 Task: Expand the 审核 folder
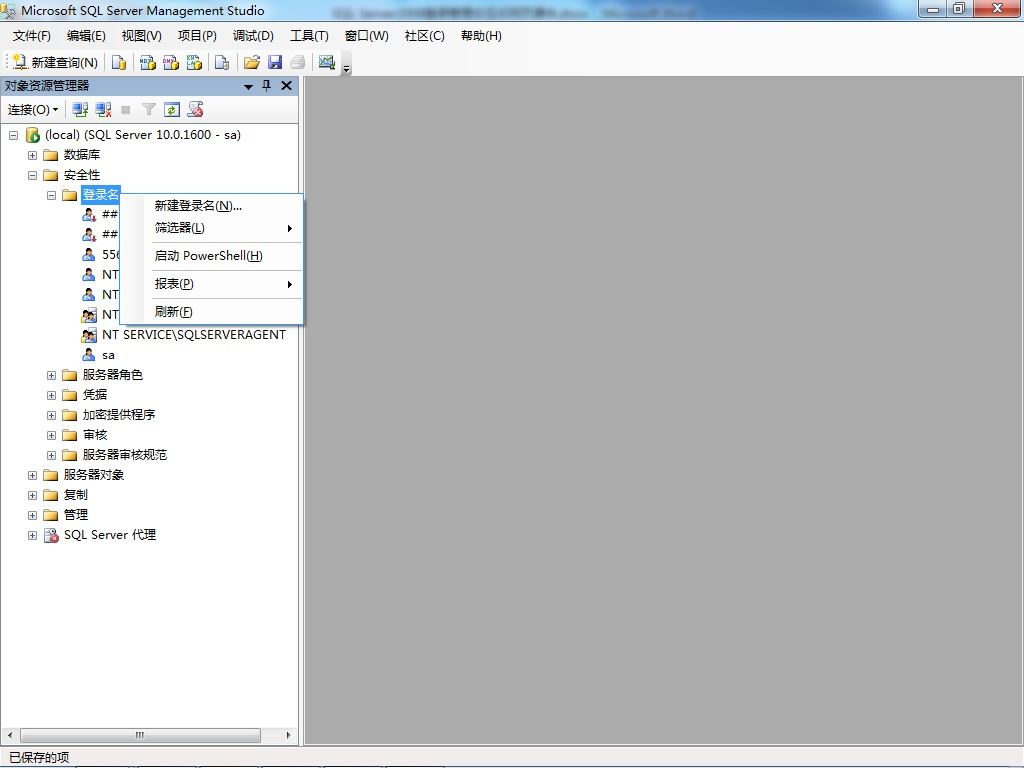pyautogui.click(x=51, y=435)
